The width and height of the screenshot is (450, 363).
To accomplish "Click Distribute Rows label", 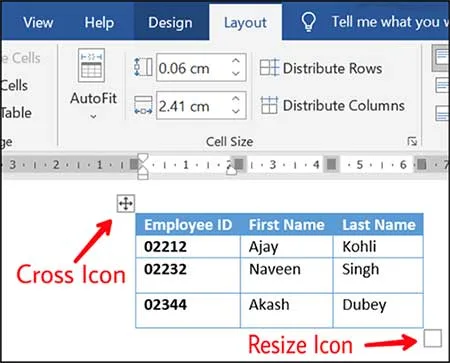I will pyautogui.click(x=332, y=68).
